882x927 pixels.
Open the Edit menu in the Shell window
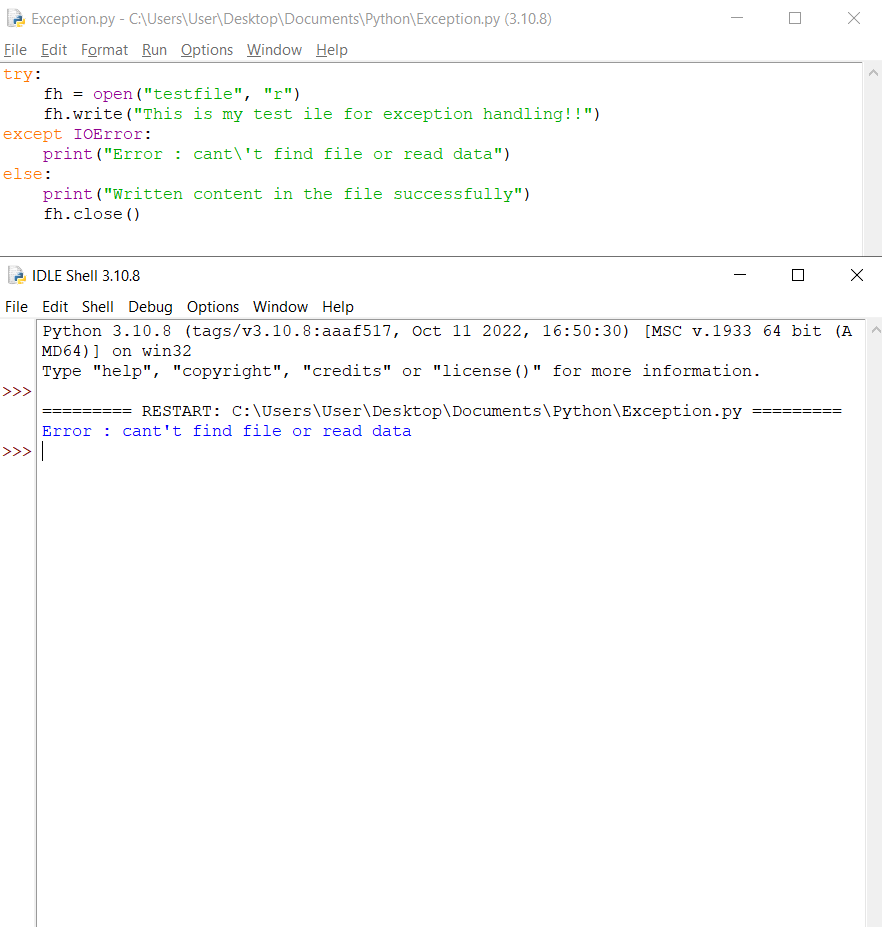click(x=55, y=307)
